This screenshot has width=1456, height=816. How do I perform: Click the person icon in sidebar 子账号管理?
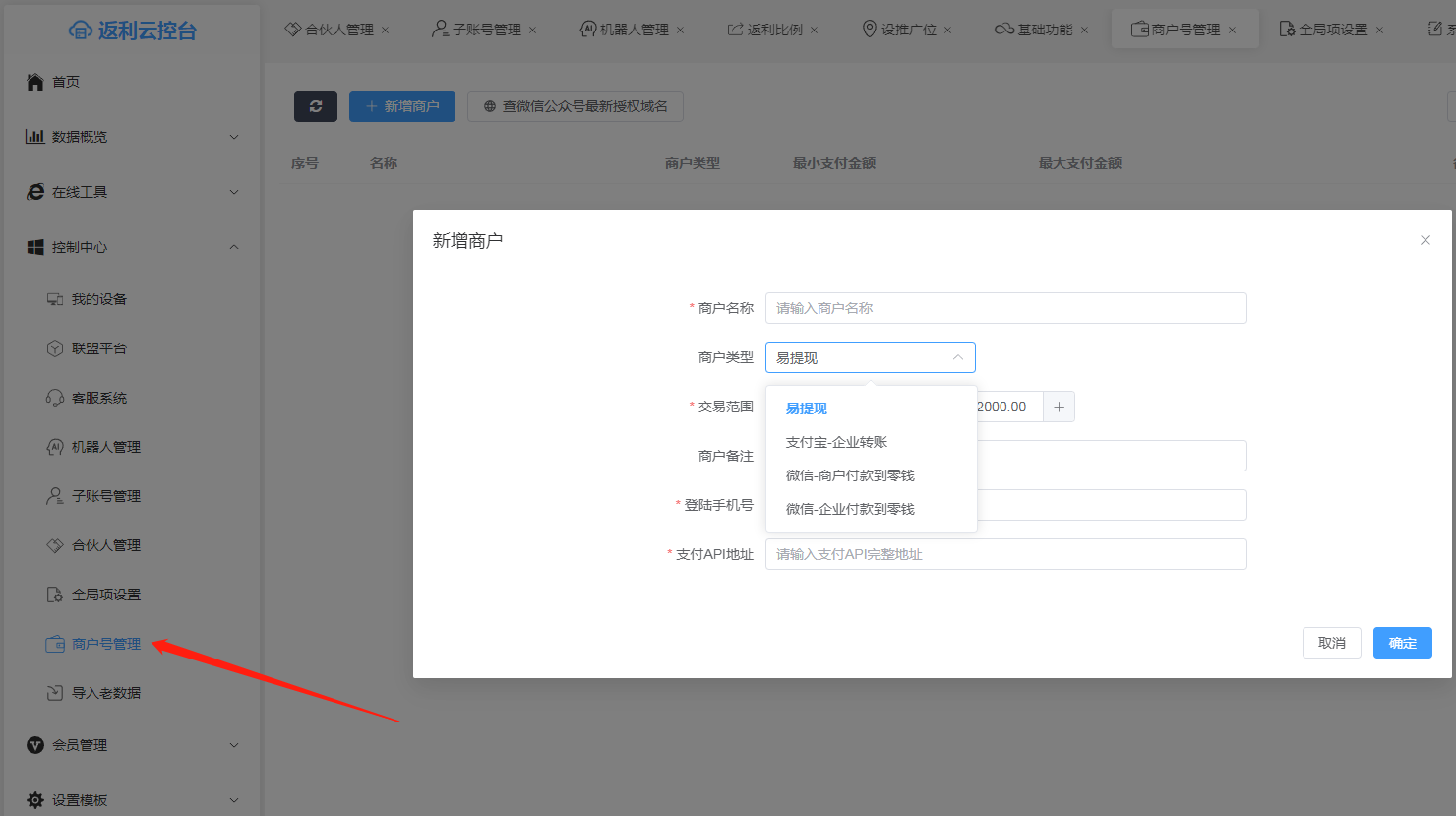(55, 496)
